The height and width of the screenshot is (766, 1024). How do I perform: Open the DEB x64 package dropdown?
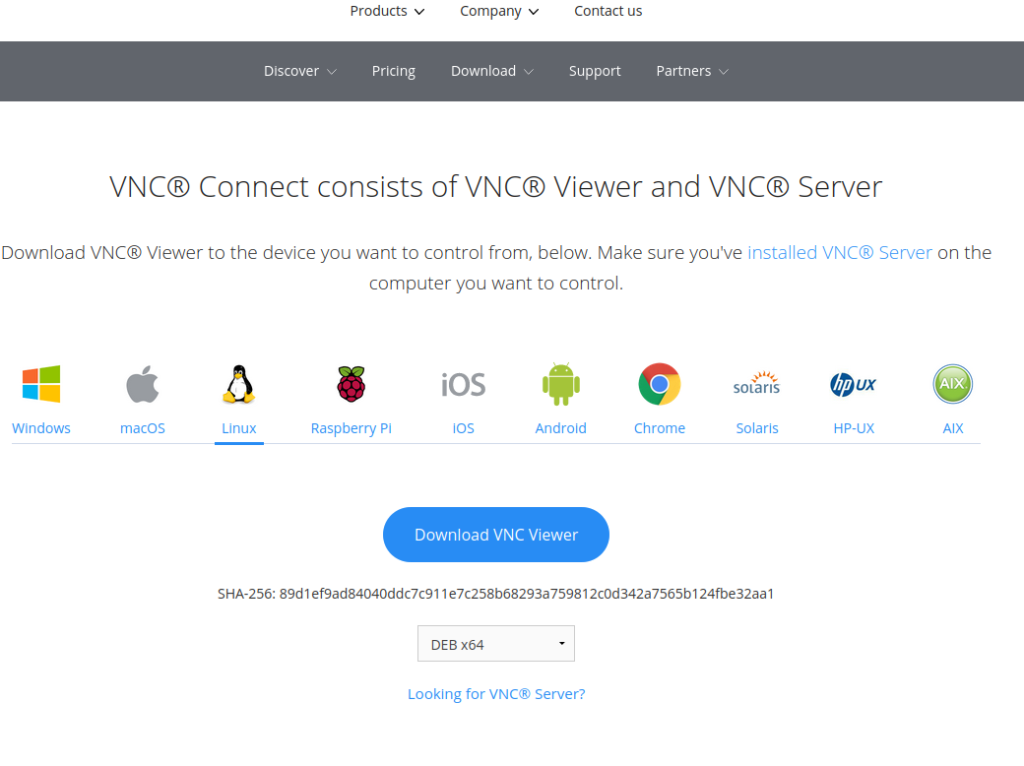click(x=496, y=644)
